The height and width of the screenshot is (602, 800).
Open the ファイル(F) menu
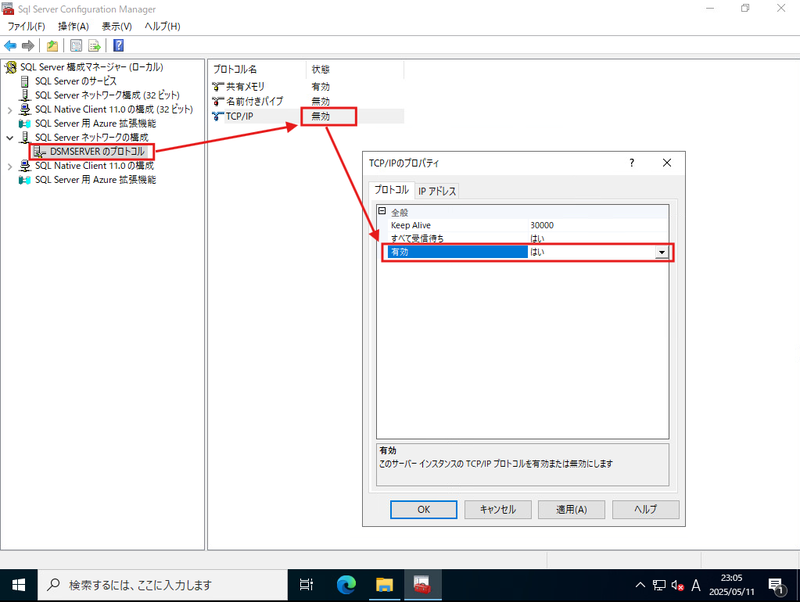[x=27, y=27]
